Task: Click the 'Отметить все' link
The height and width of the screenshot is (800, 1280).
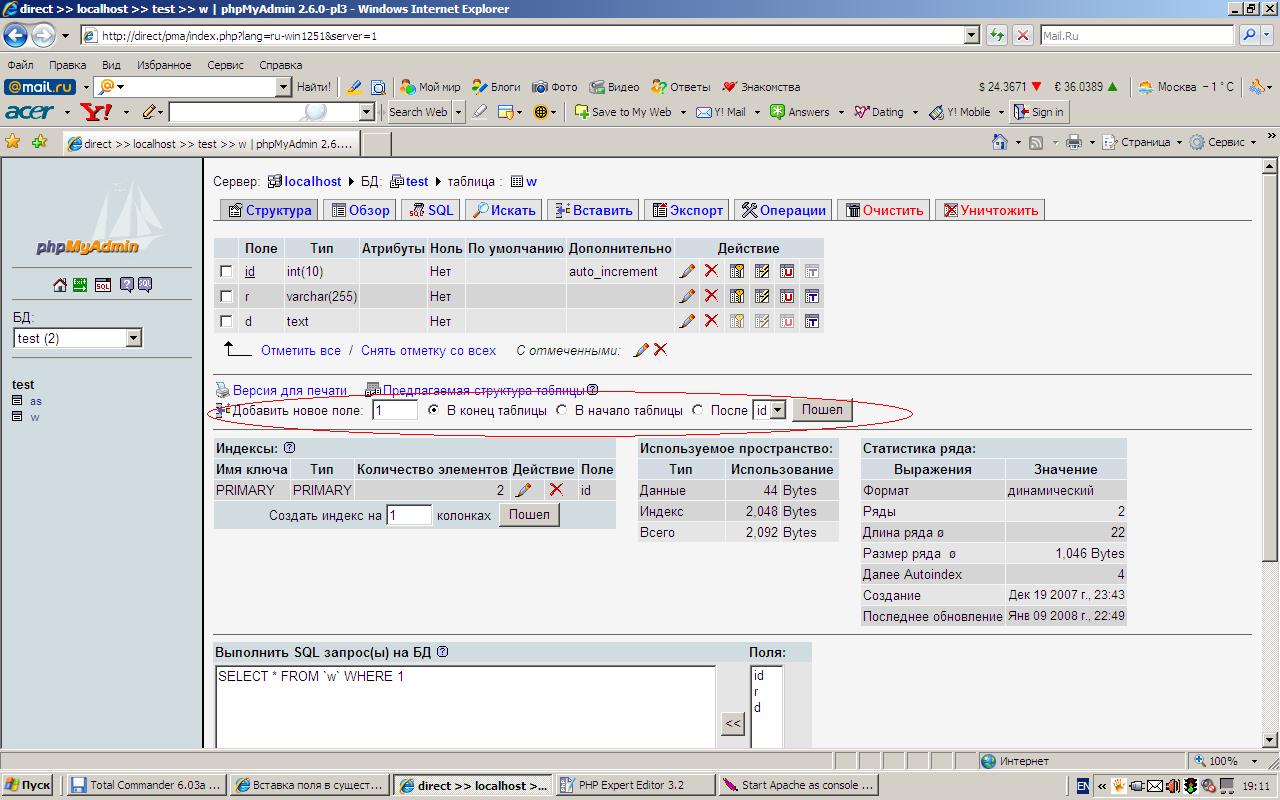Action: click(x=301, y=351)
